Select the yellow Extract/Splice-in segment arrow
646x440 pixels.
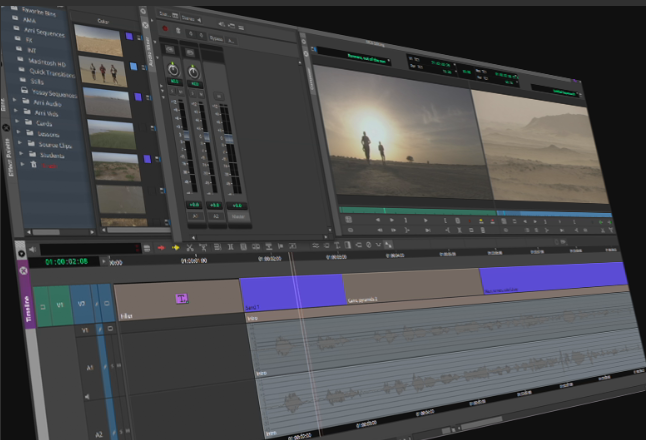176,248
